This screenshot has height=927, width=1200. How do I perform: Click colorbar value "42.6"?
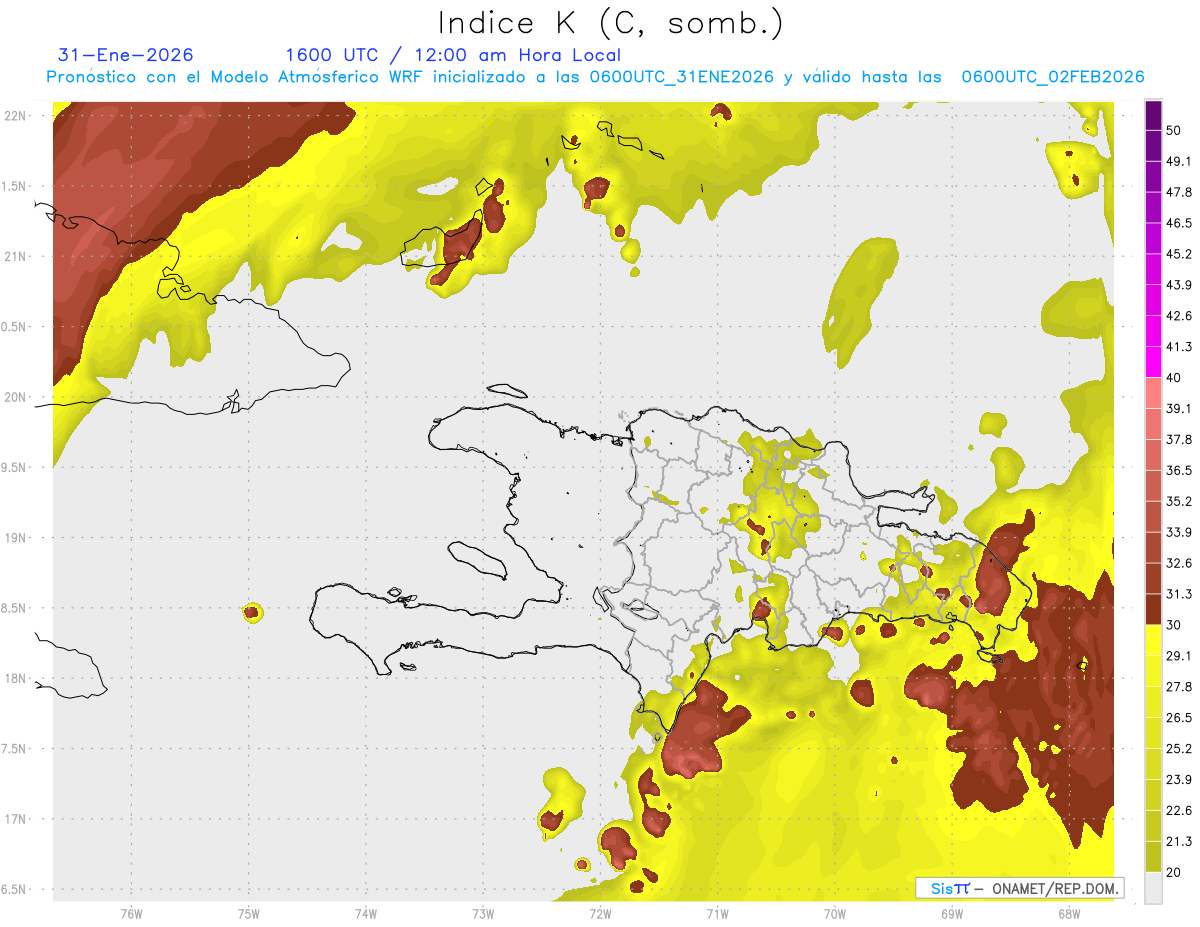[1179, 316]
